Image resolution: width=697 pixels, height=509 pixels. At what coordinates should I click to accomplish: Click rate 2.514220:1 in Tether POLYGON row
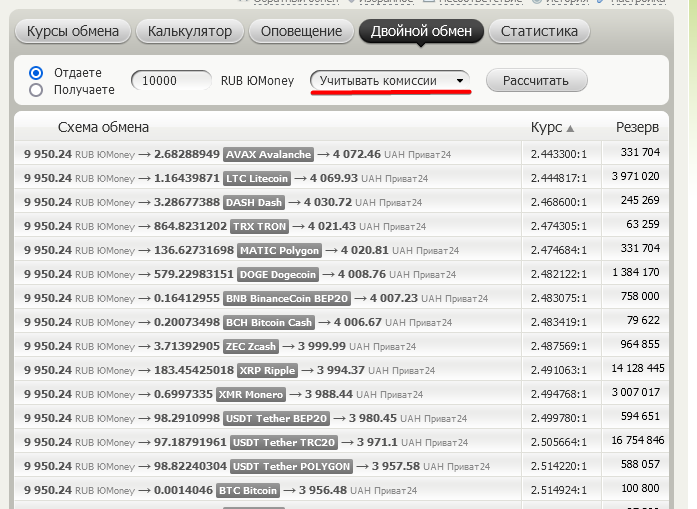tap(559, 466)
